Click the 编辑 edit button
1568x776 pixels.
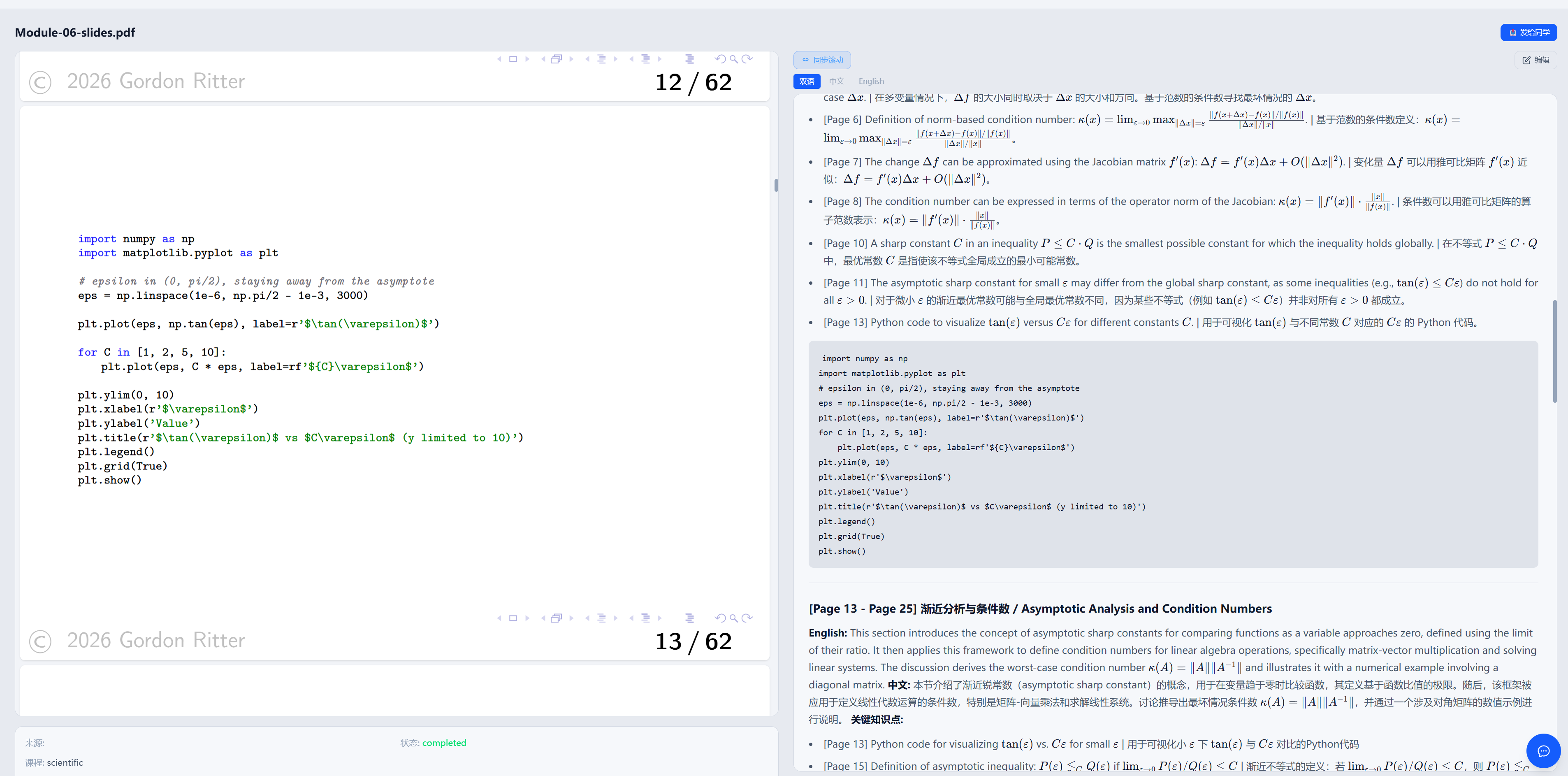(x=1536, y=60)
